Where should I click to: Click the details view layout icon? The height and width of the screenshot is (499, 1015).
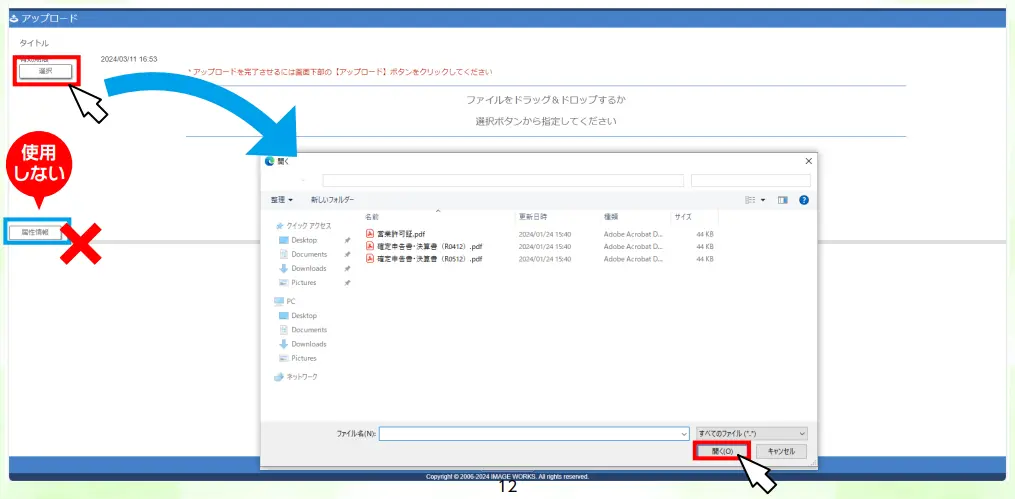(750, 201)
